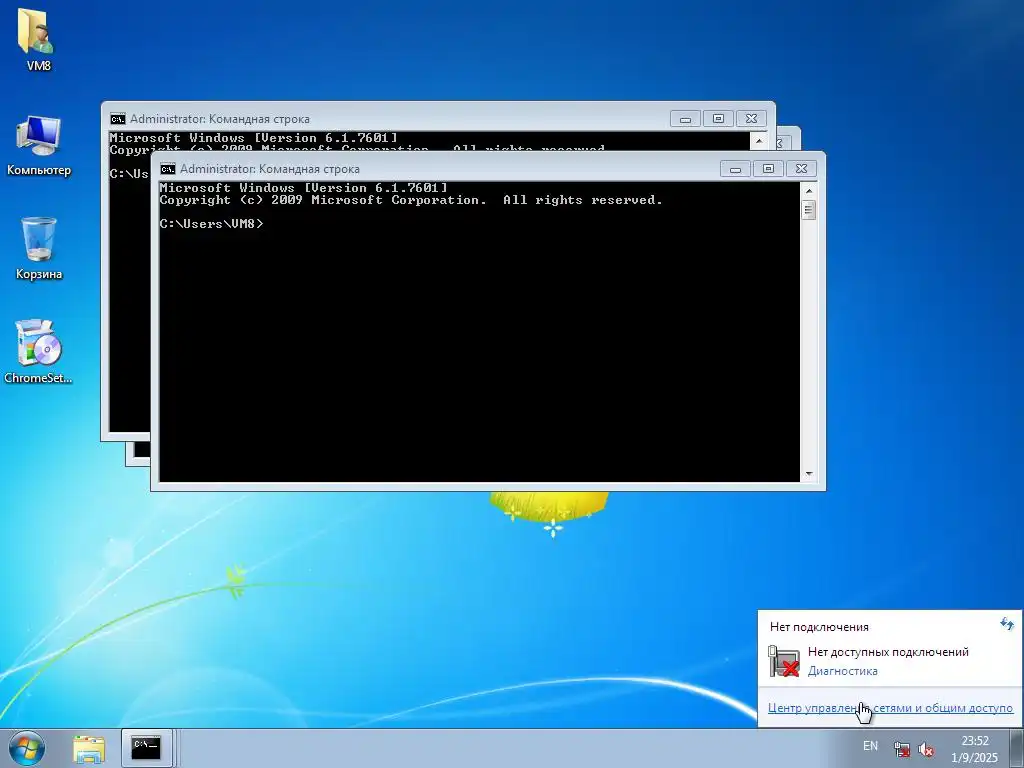Viewport: 1024px width, 768px height.
Task: Maximize the back Command Prompt window
Action: click(718, 119)
